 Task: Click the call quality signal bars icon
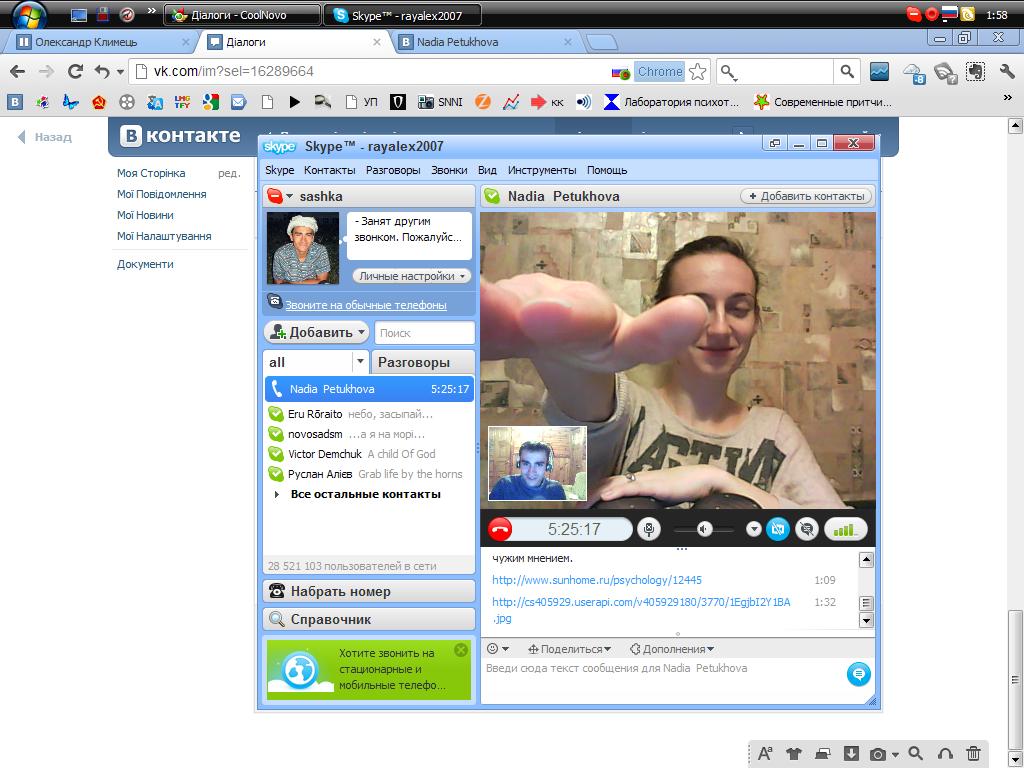tap(845, 529)
